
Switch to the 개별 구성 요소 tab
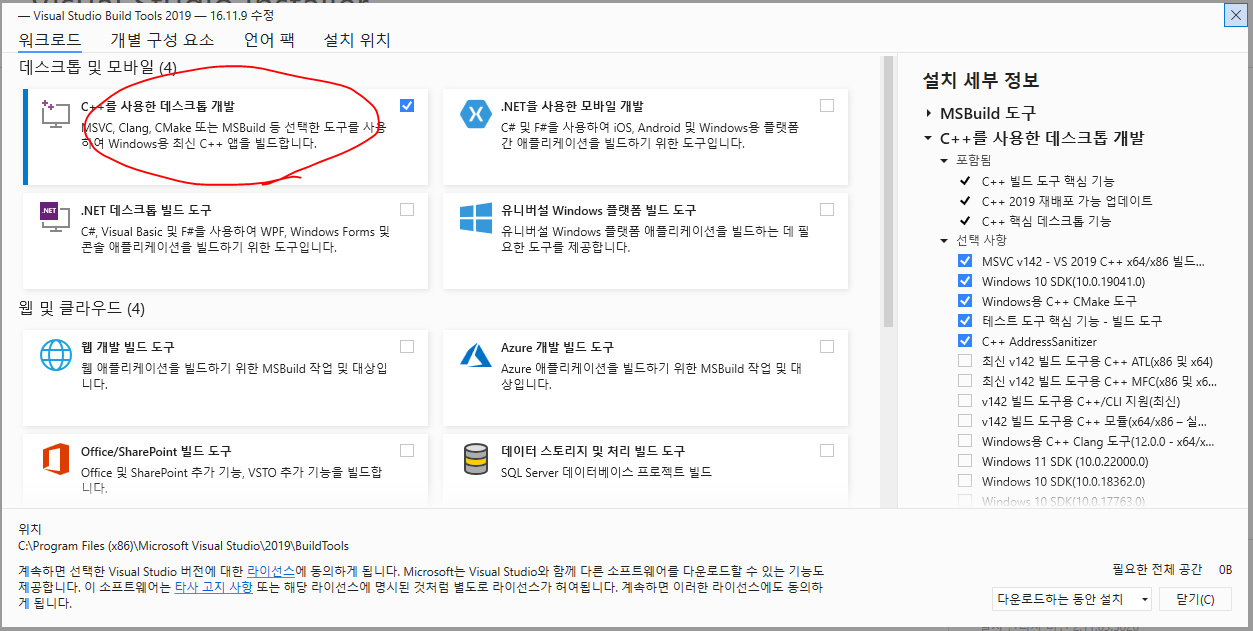point(162,40)
